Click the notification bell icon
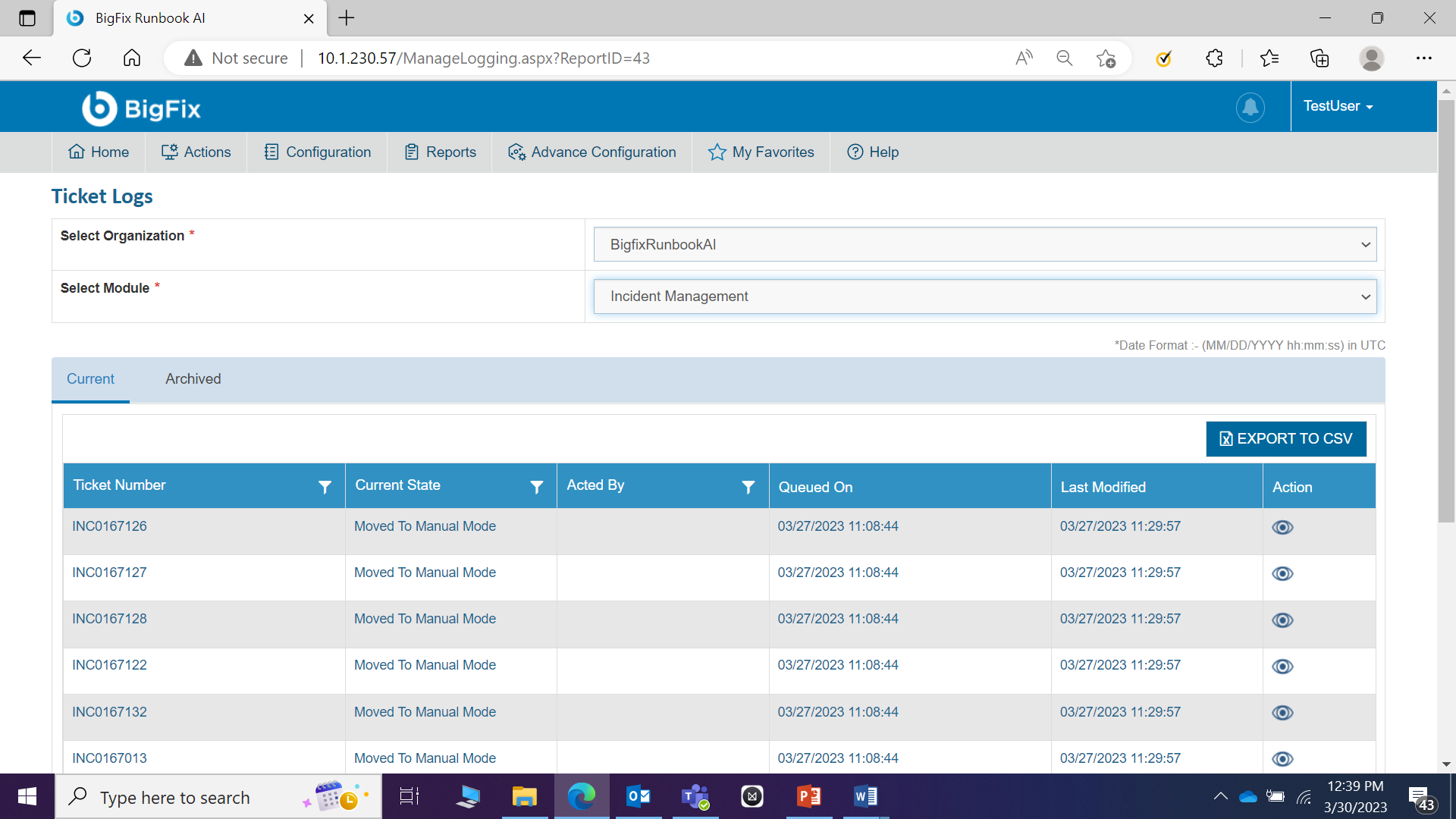 point(1250,107)
